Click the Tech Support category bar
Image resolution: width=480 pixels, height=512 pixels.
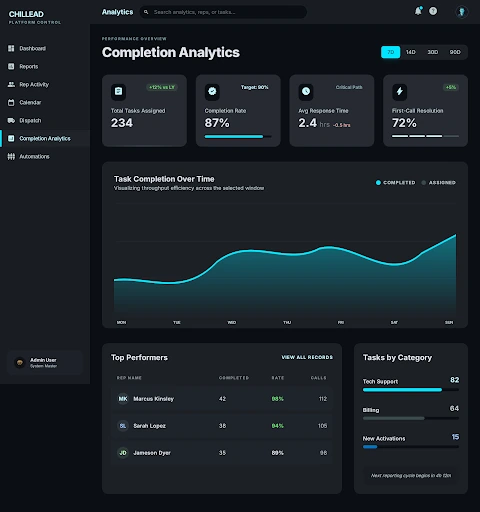coord(411,390)
